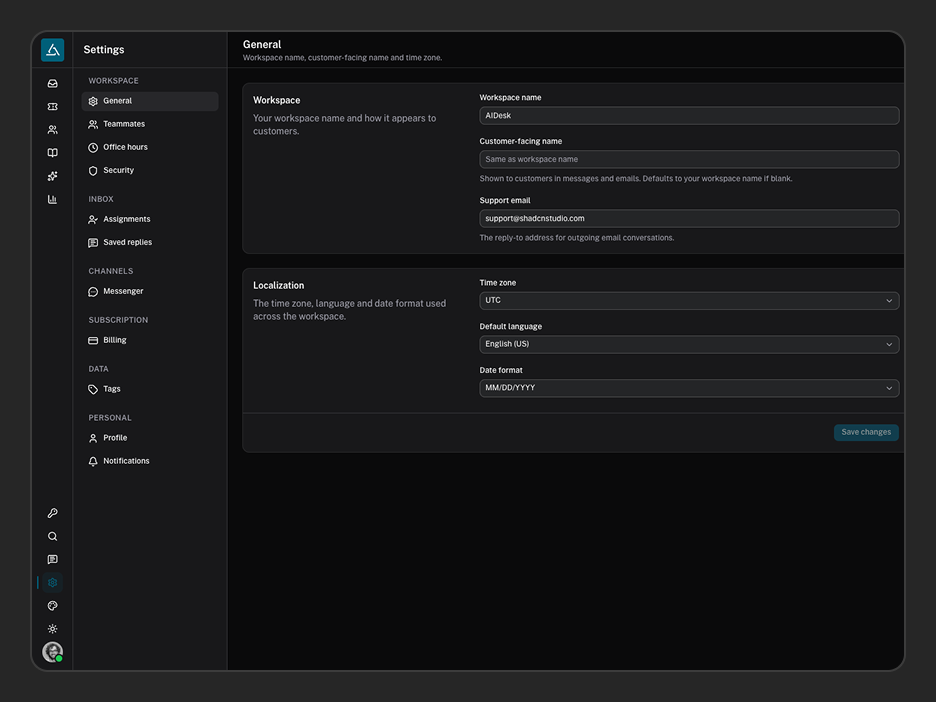Open the Knowledge base book icon
The height and width of the screenshot is (702, 936).
tap(53, 153)
